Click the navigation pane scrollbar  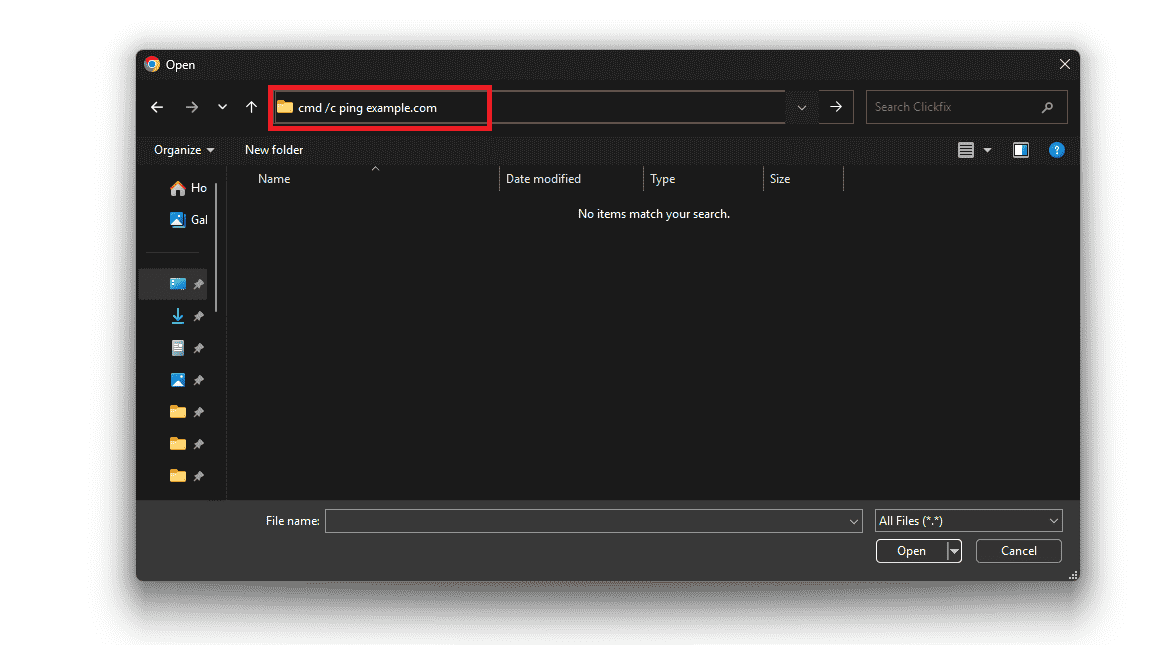click(216, 247)
